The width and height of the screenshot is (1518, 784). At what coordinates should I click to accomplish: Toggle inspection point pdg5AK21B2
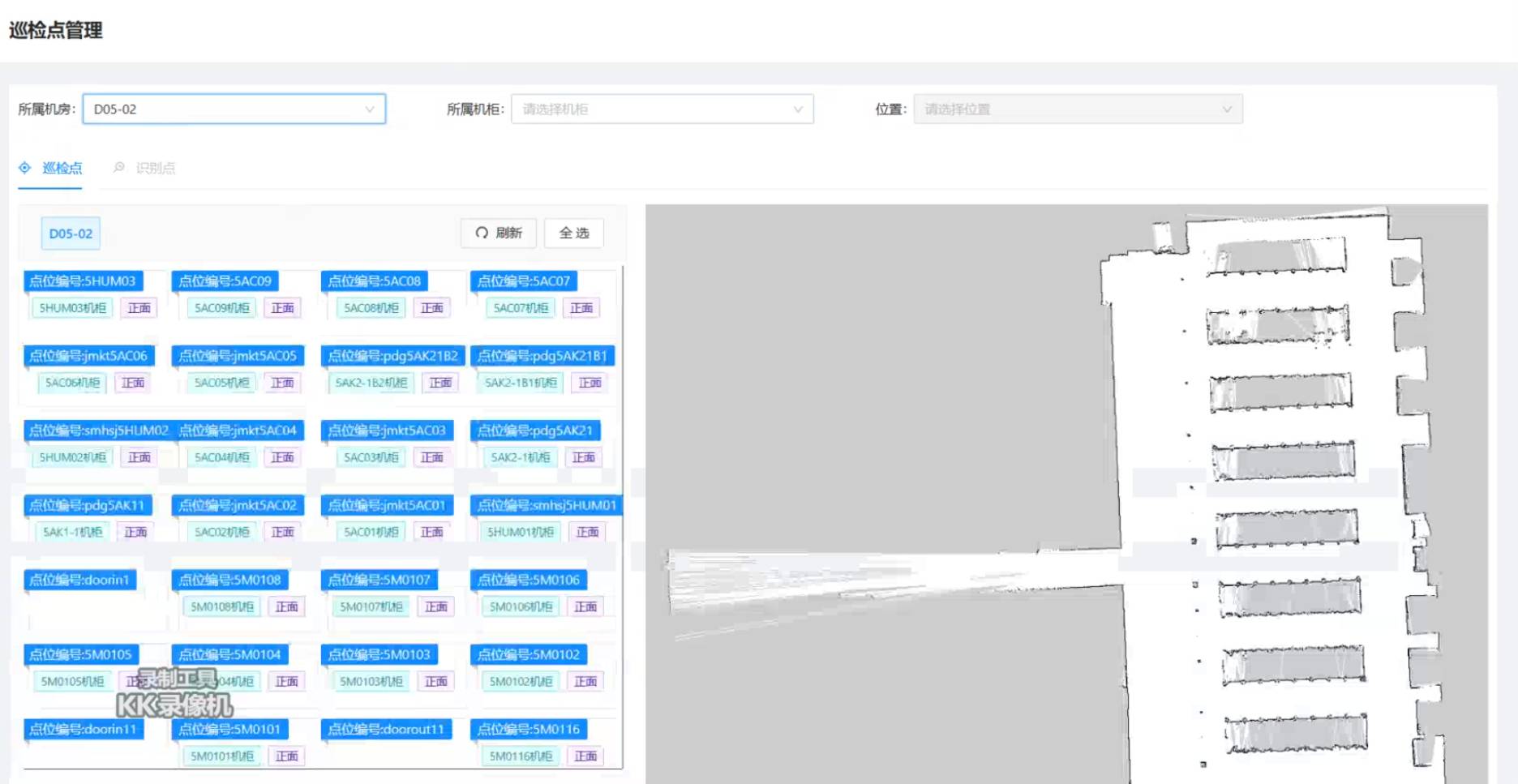click(x=392, y=356)
